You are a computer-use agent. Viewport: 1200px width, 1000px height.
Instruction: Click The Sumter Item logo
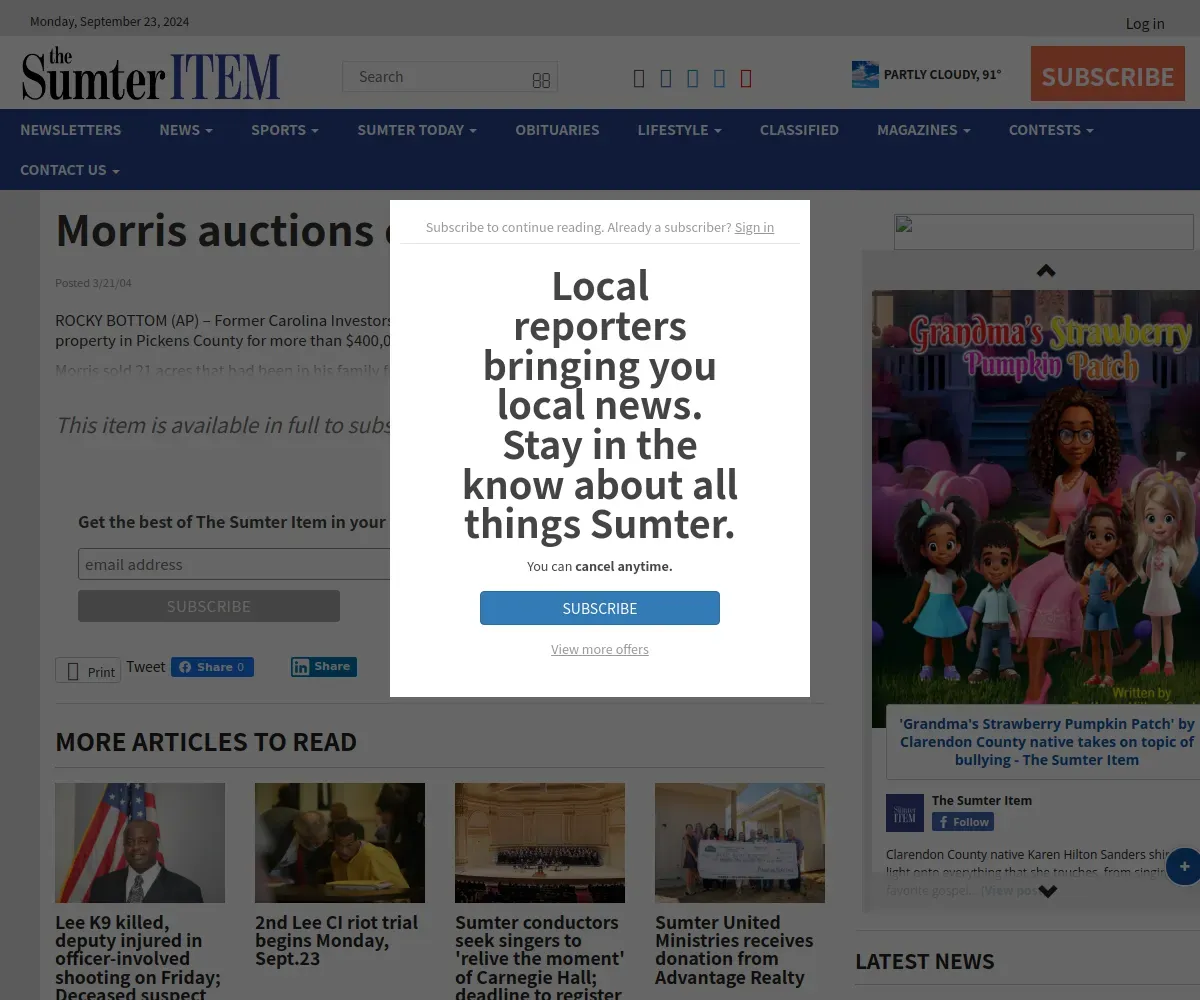coord(151,74)
